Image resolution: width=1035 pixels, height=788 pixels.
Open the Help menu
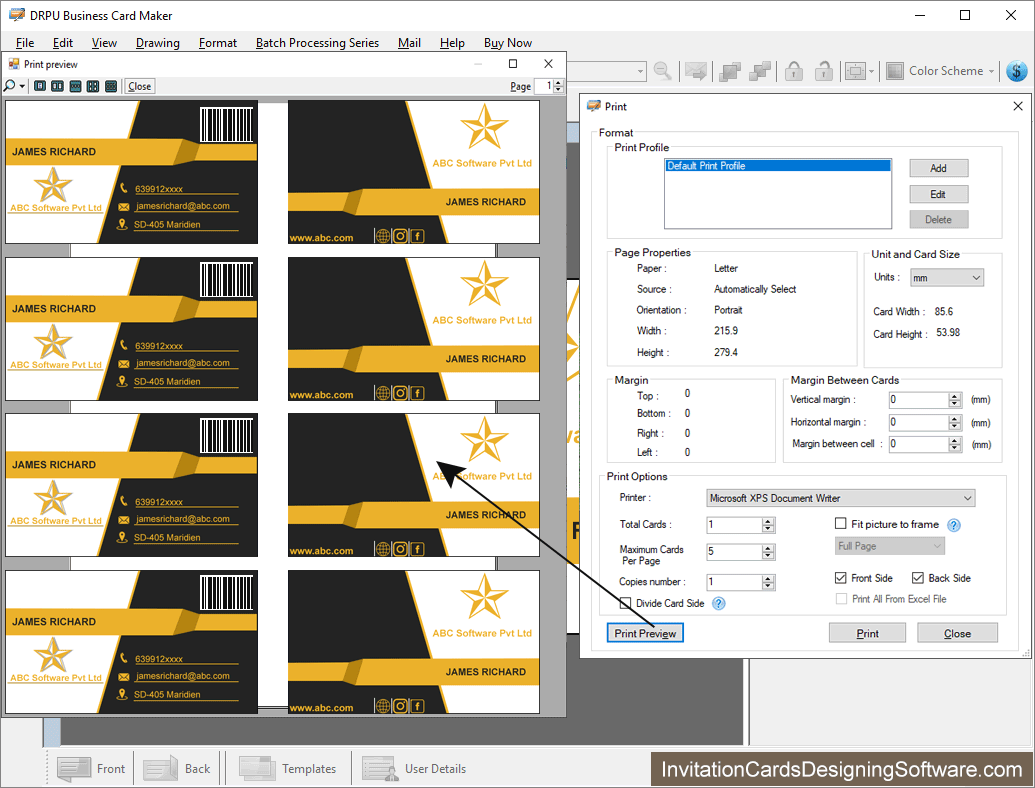452,43
